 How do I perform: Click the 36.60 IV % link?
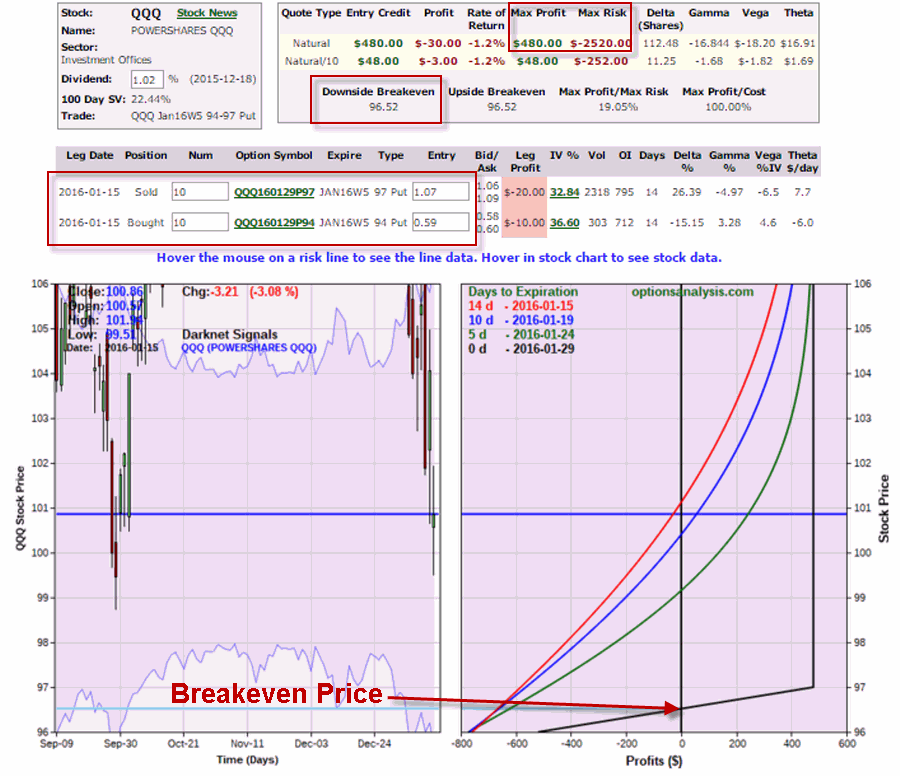point(564,223)
